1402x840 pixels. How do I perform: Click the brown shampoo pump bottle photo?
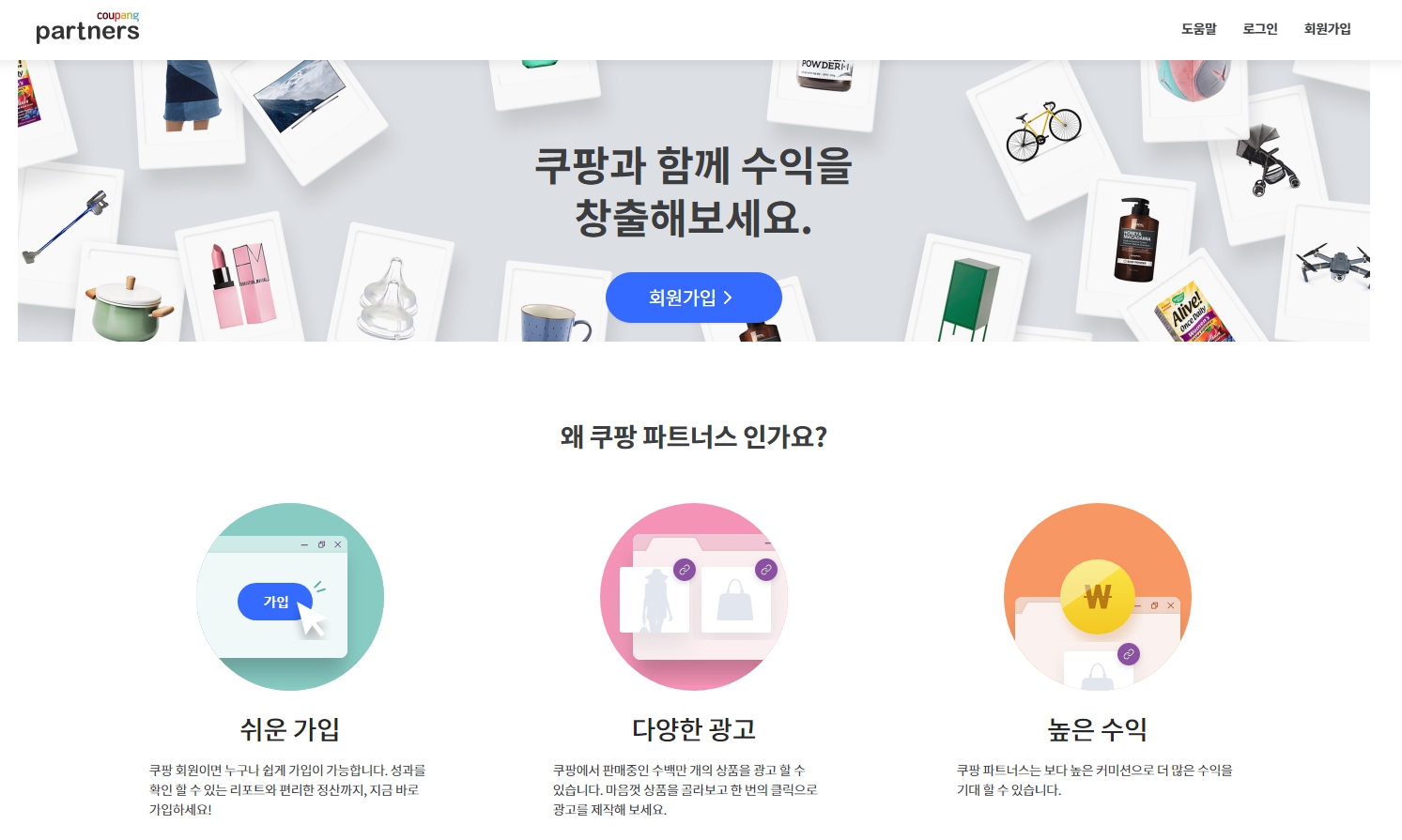pos(1135,240)
